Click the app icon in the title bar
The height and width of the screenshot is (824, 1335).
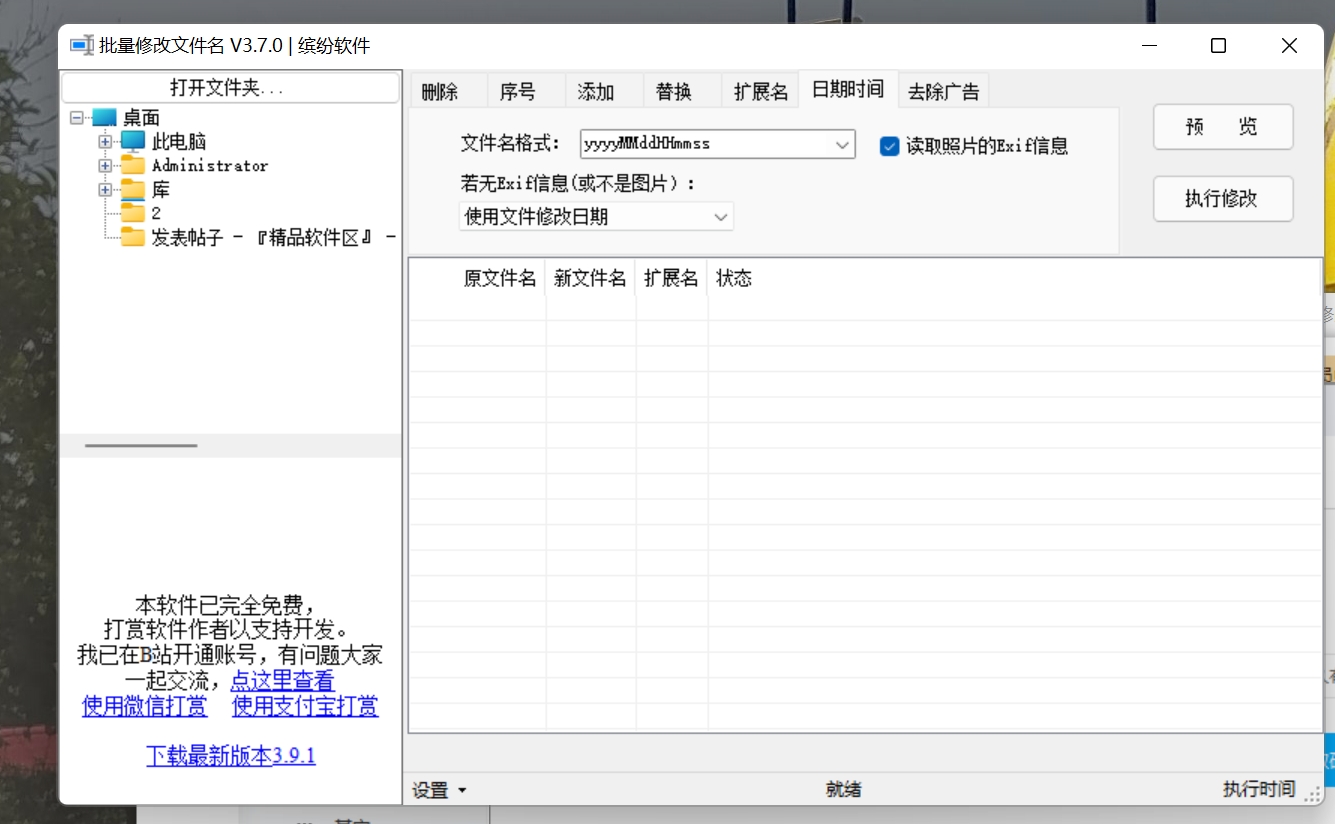pos(81,45)
